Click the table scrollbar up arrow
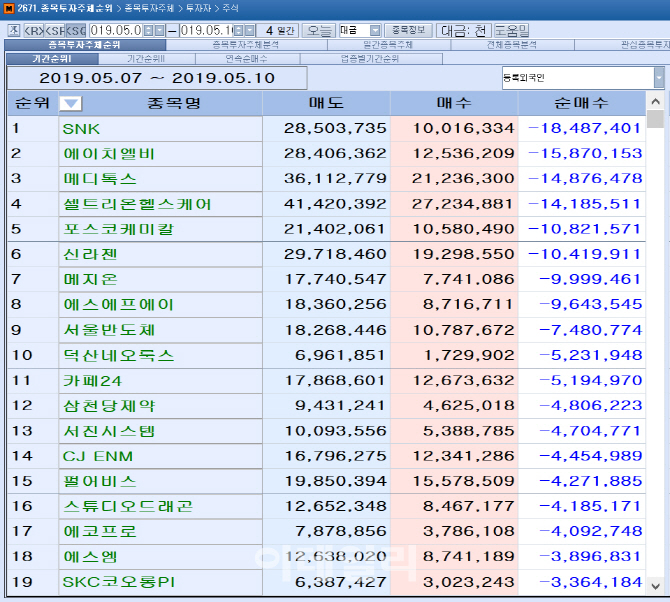This screenshot has height=602, width=670. click(655, 101)
